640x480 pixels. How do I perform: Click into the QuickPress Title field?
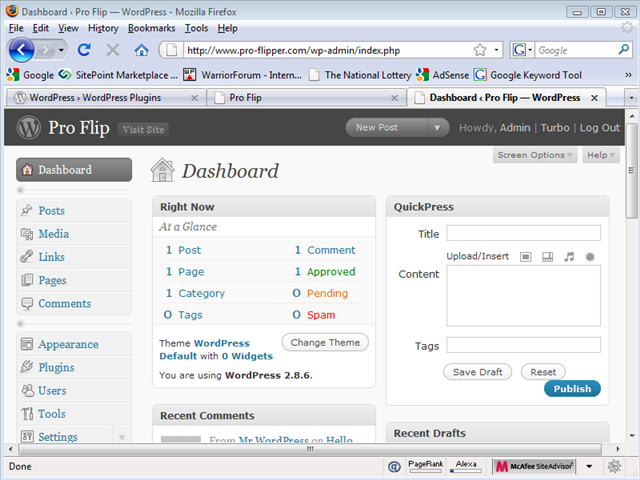click(523, 233)
